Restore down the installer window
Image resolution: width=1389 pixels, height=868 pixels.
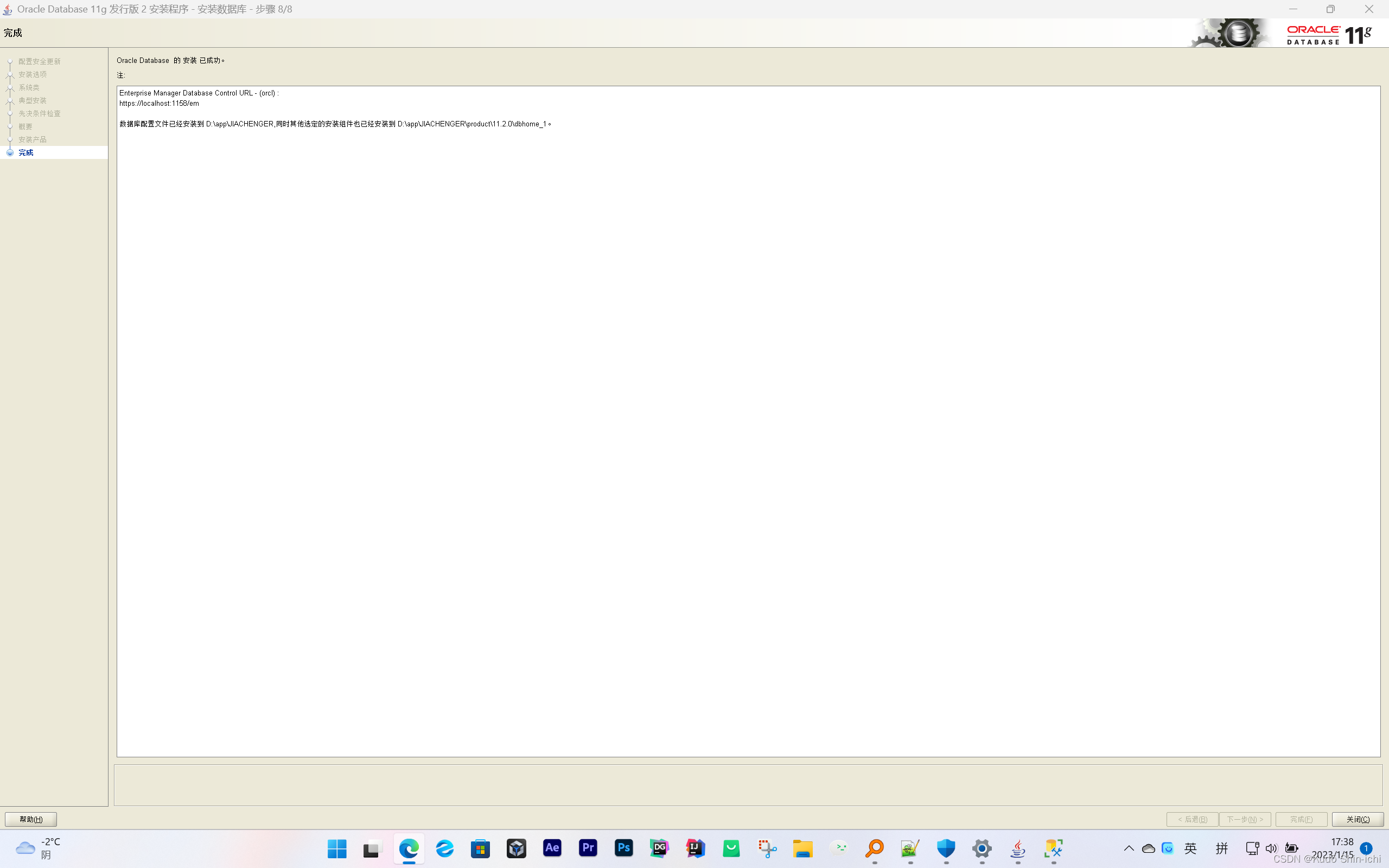coord(1330,9)
